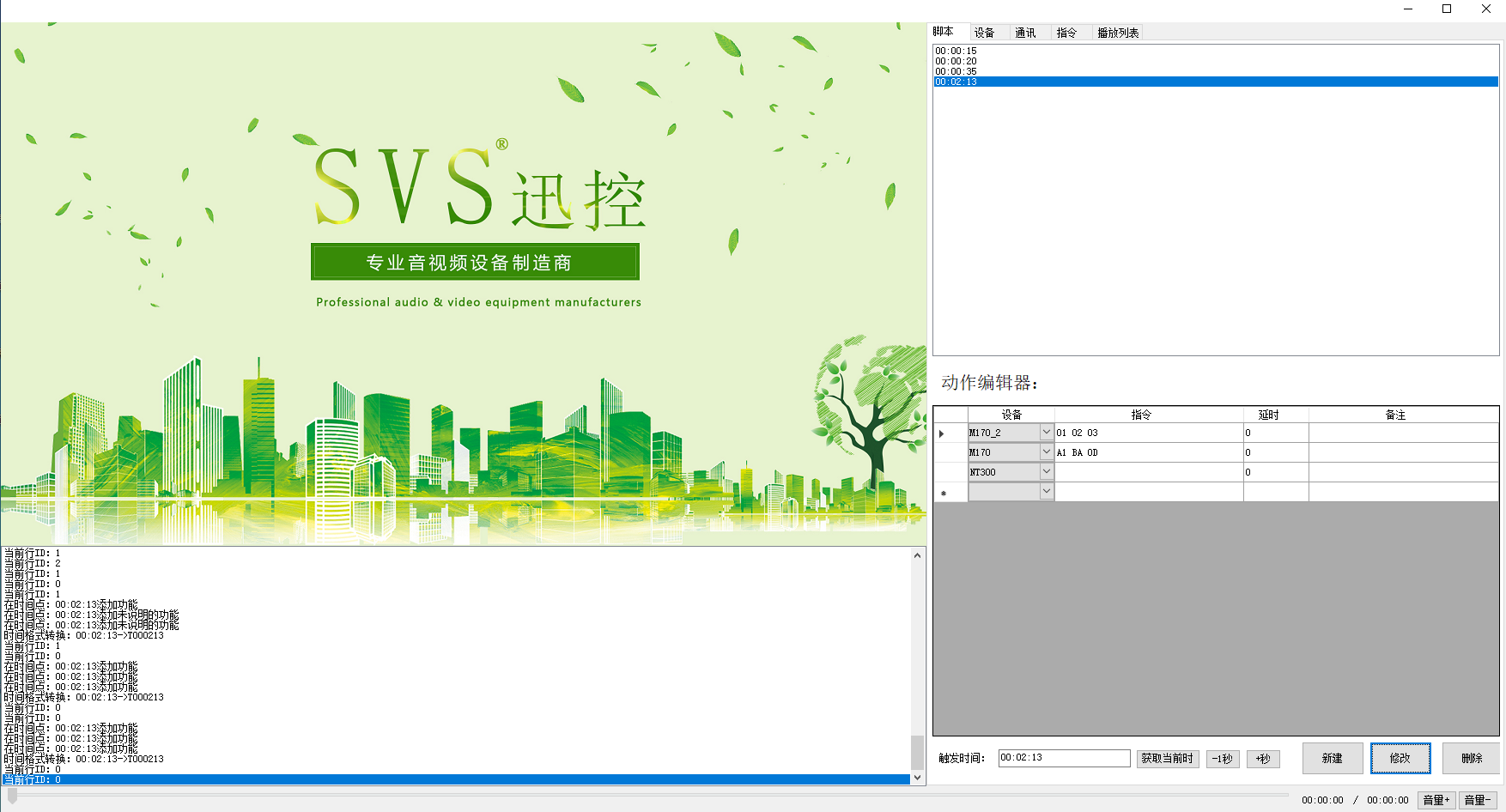Screen dimensions: 1506x812
Task: Open the empty new-row device dropdown
Action: [x=1046, y=492]
